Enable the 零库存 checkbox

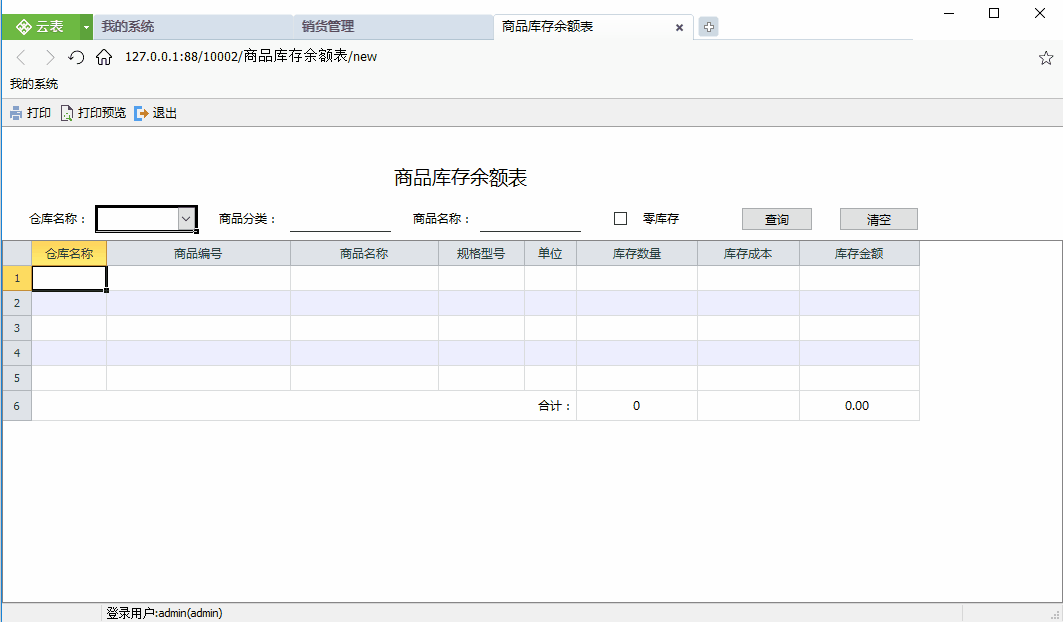click(620, 218)
